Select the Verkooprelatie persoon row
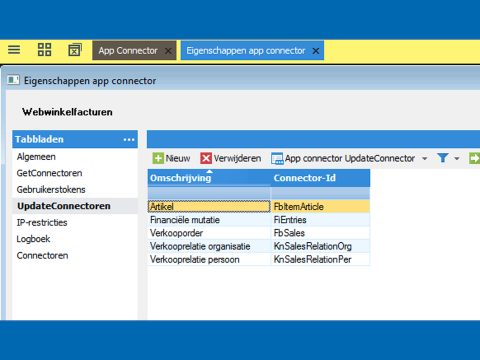 [x=209, y=259]
